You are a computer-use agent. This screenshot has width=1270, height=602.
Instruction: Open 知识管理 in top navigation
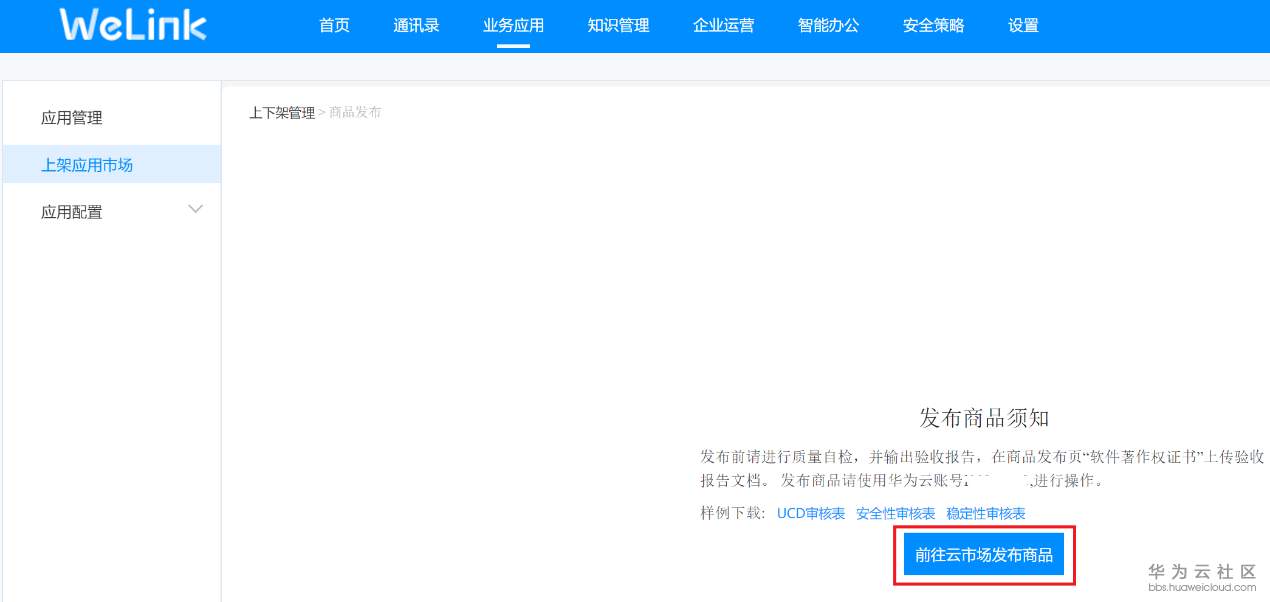click(x=618, y=26)
